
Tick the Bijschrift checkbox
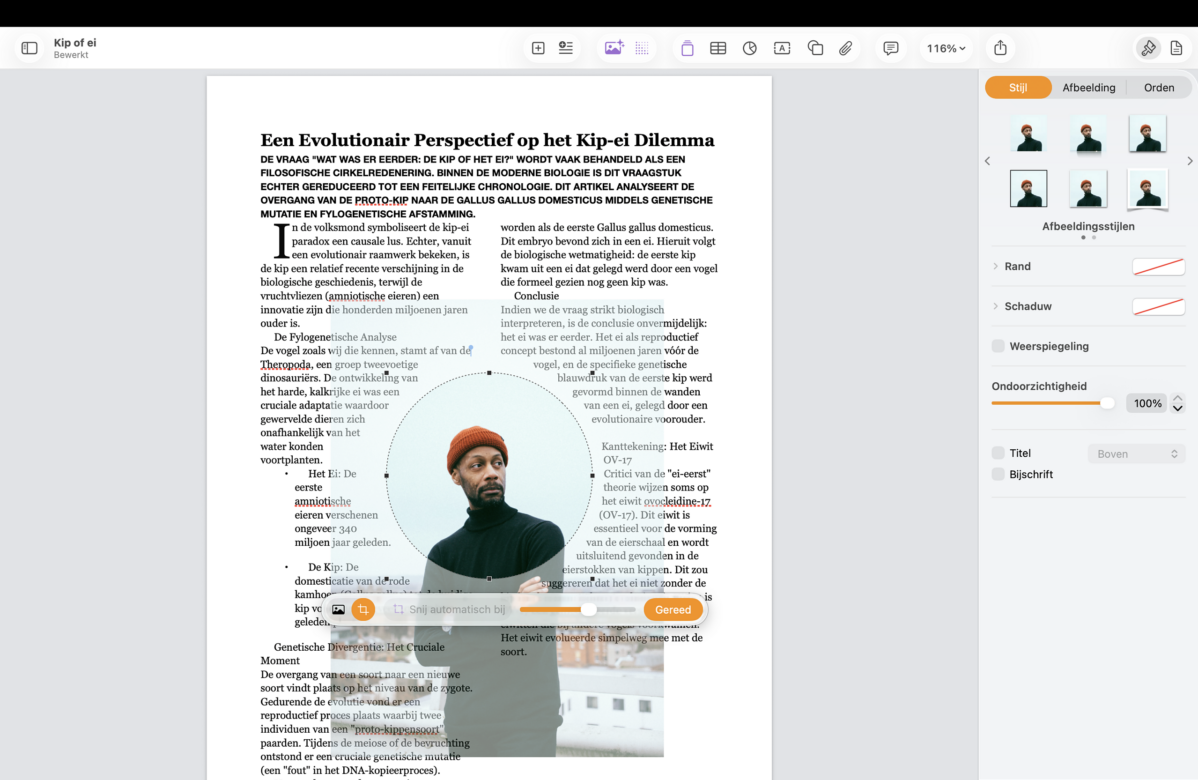point(998,474)
